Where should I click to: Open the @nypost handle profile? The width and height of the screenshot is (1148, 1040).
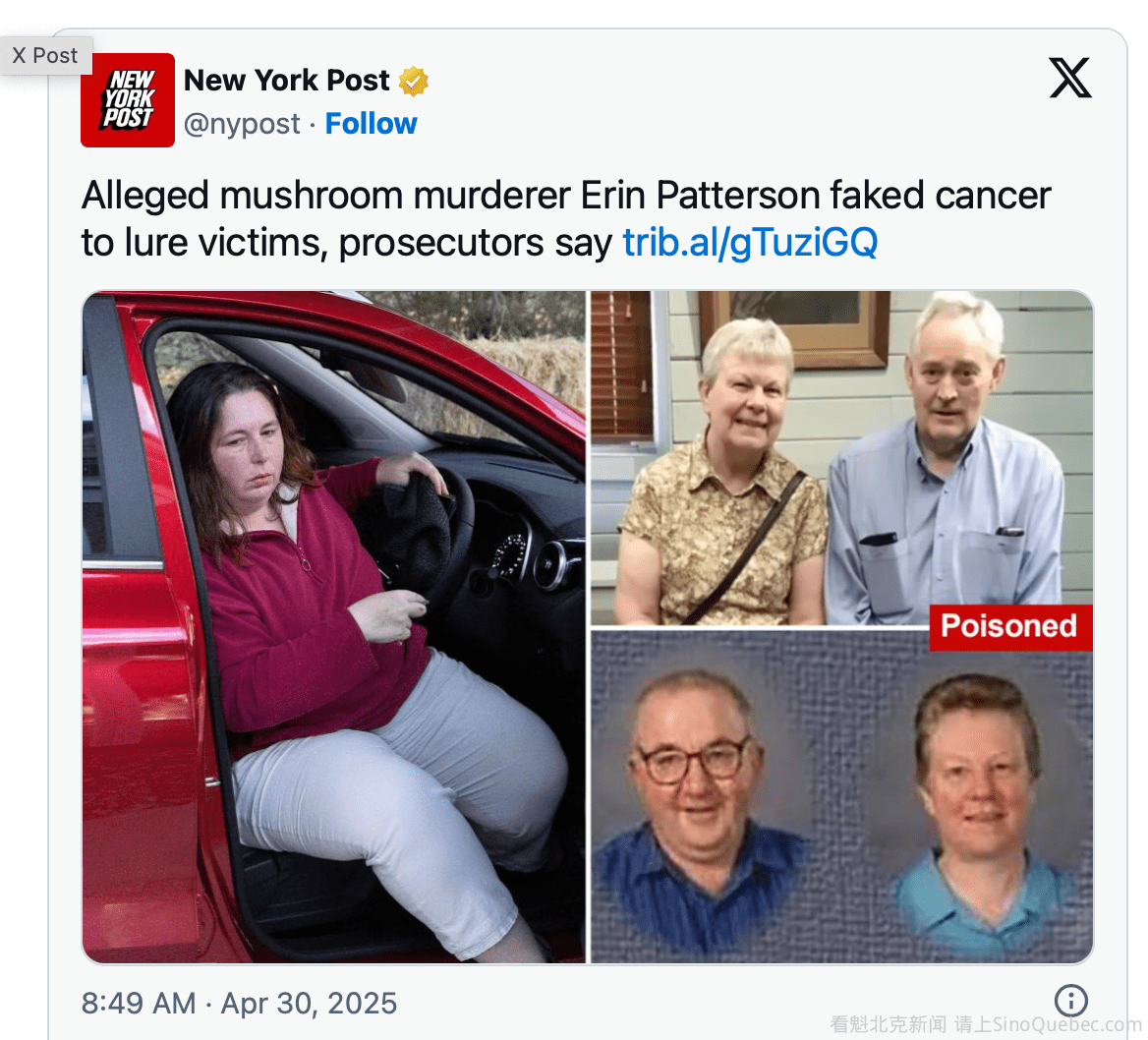click(242, 124)
